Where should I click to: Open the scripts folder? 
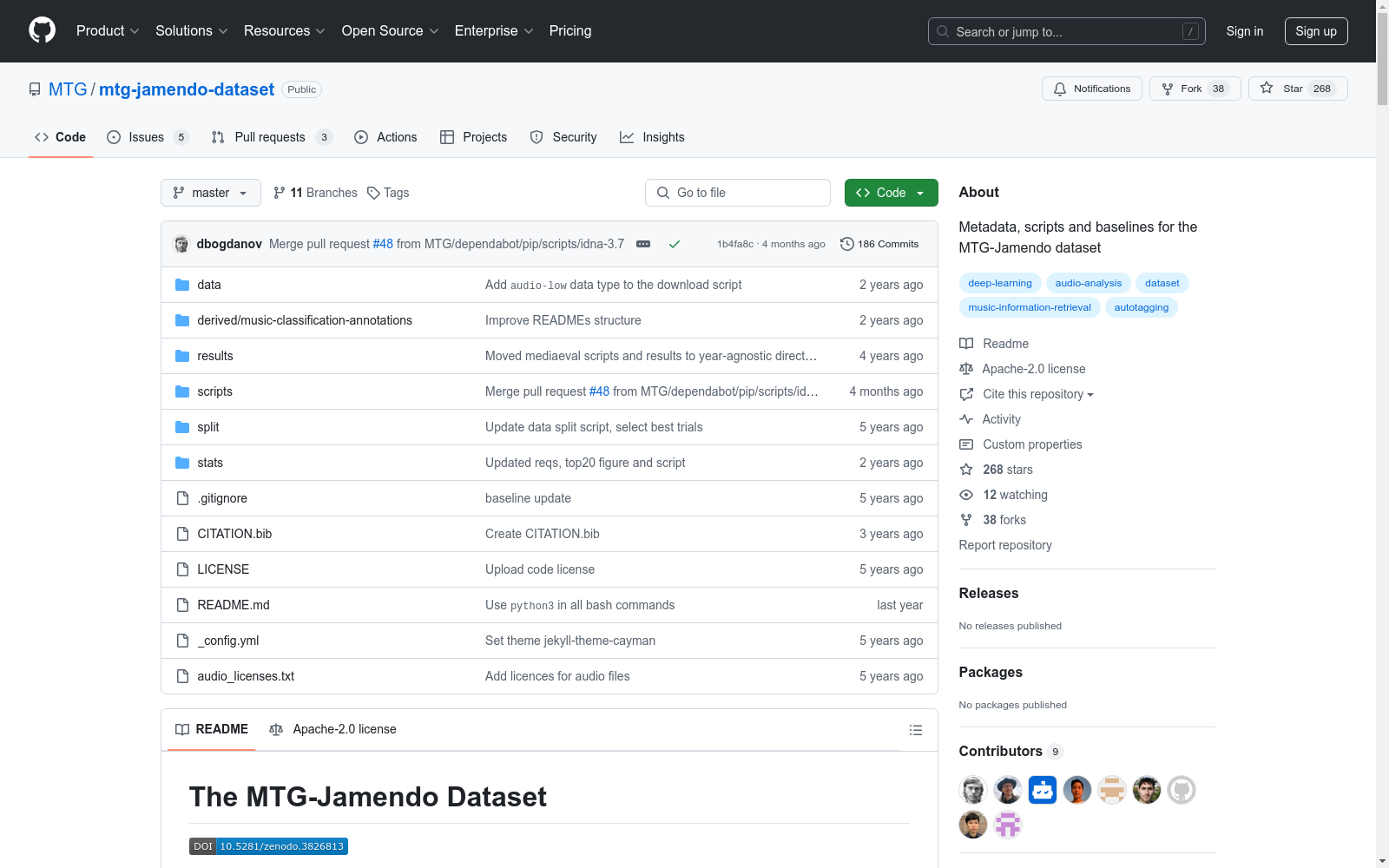pyautogui.click(x=214, y=391)
